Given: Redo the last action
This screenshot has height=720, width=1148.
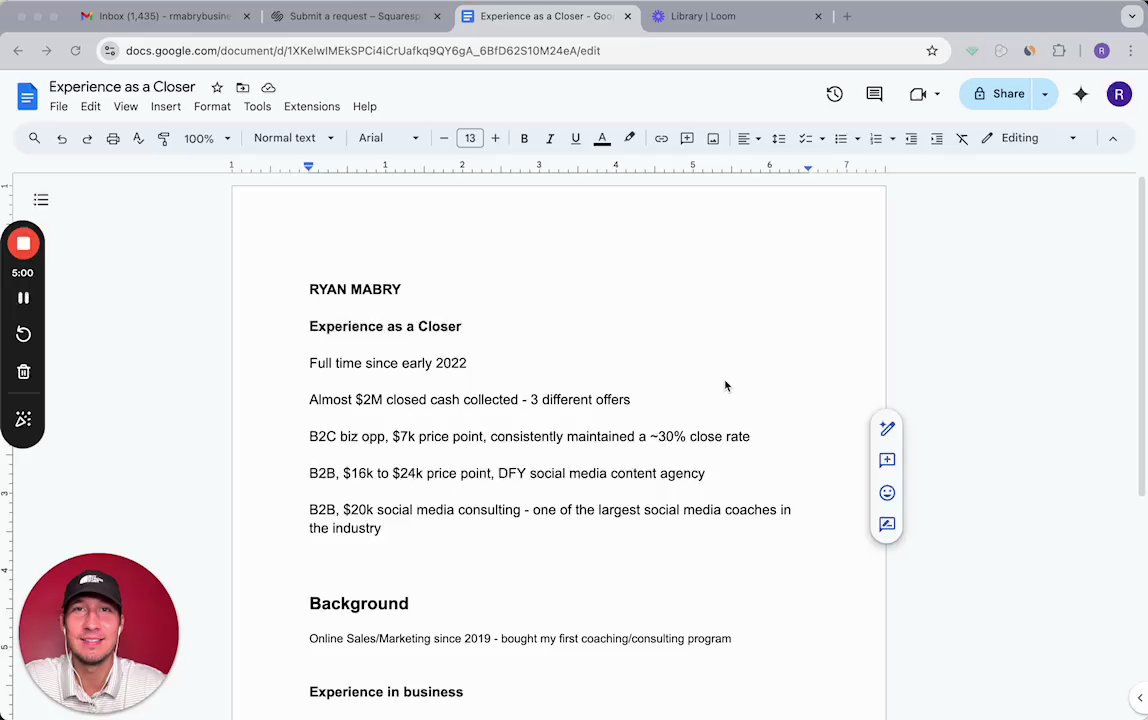Looking at the screenshot, I should pyautogui.click(x=87, y=138).
